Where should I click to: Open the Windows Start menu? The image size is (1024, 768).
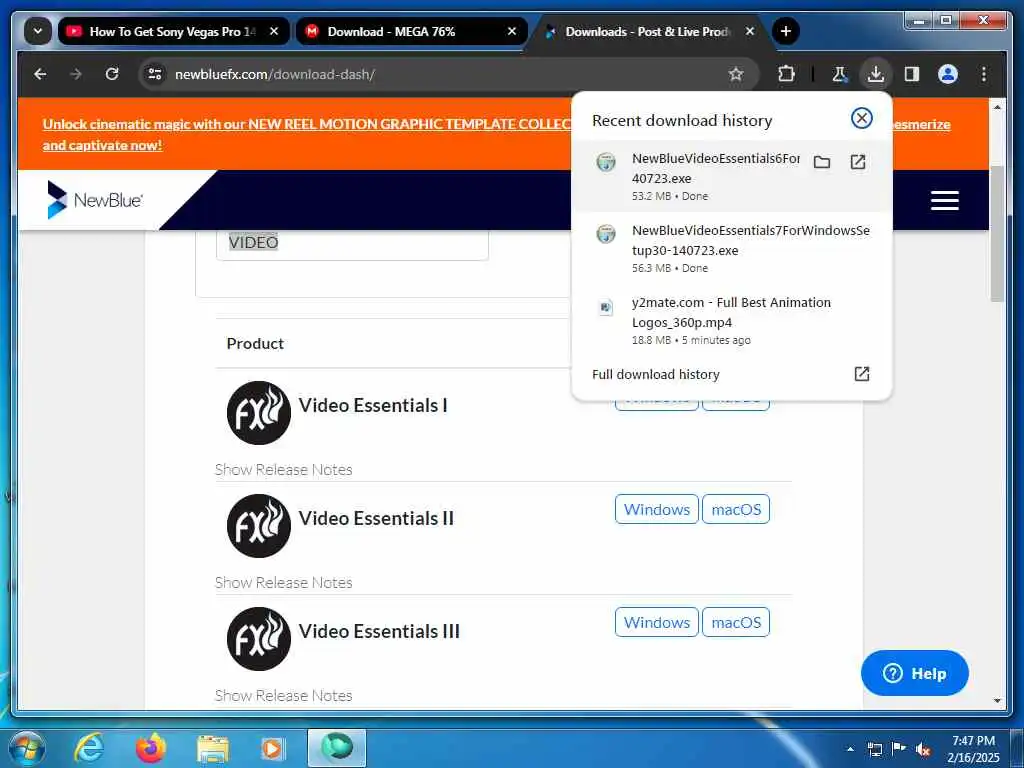27,748
